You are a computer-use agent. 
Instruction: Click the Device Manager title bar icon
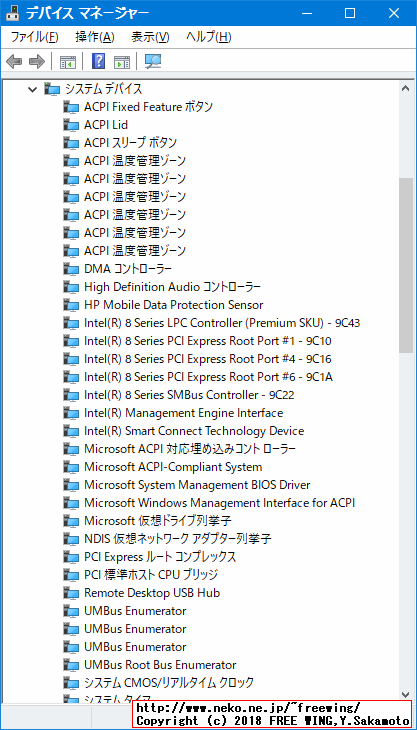coord(13,13)
